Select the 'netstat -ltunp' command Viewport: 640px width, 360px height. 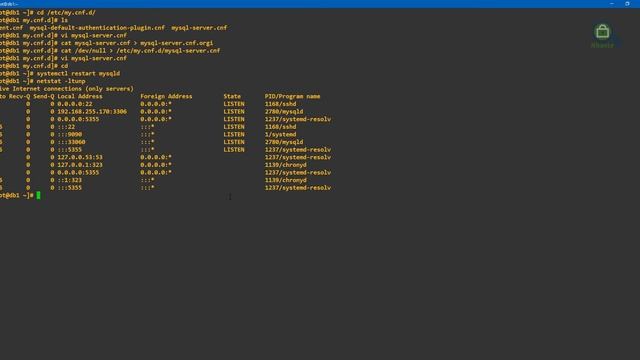(61, 81)
